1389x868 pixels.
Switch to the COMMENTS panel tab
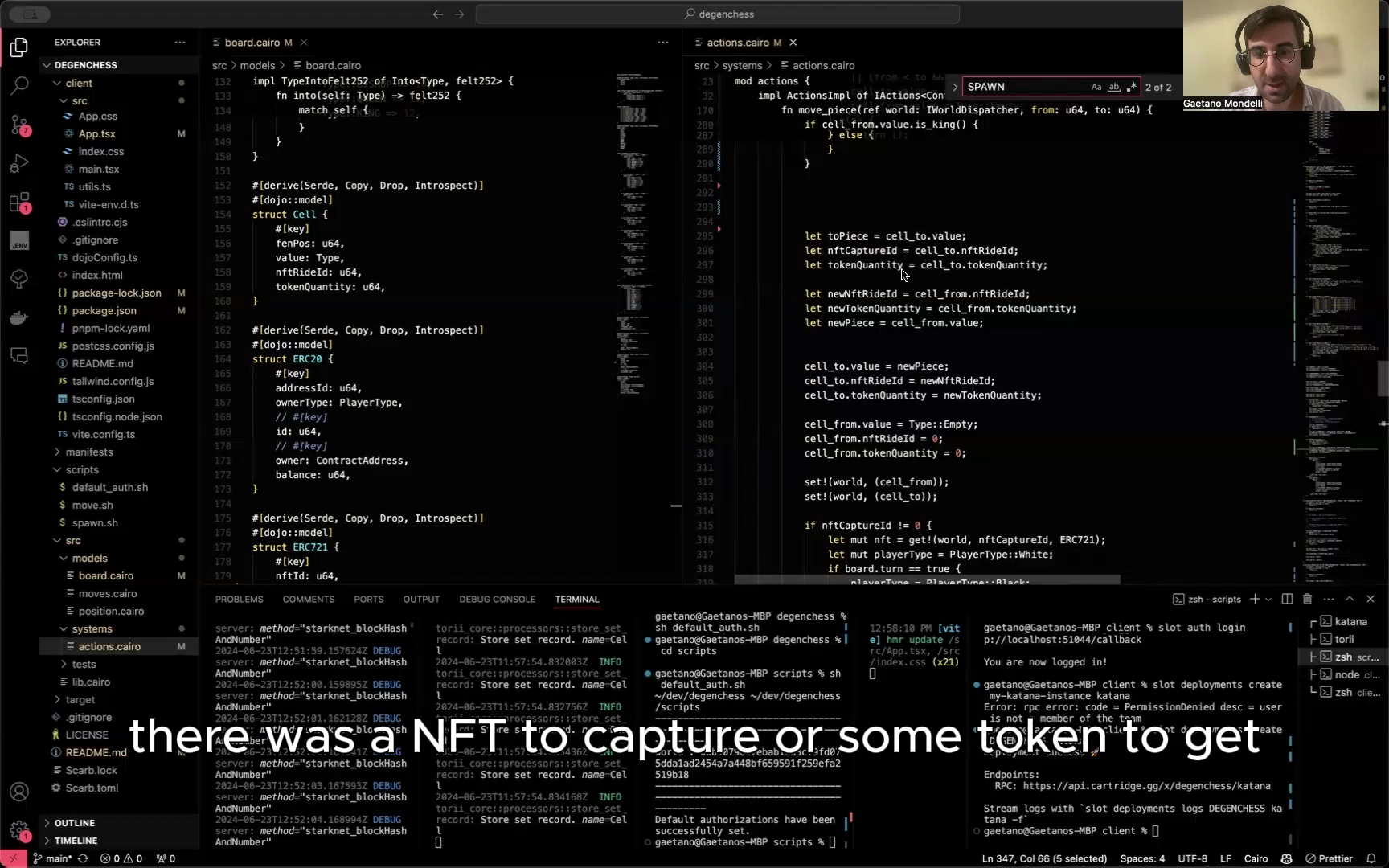[308, 599]
